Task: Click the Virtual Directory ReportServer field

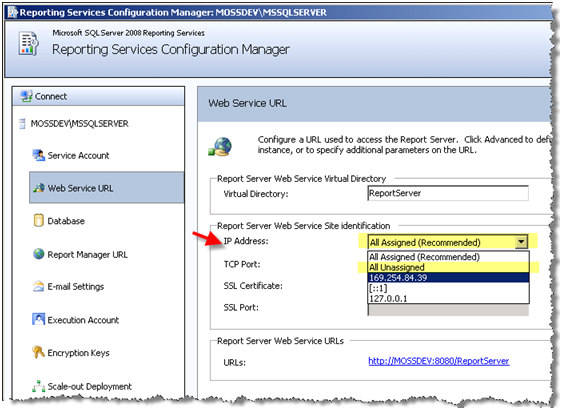Action: pos(448,193)
